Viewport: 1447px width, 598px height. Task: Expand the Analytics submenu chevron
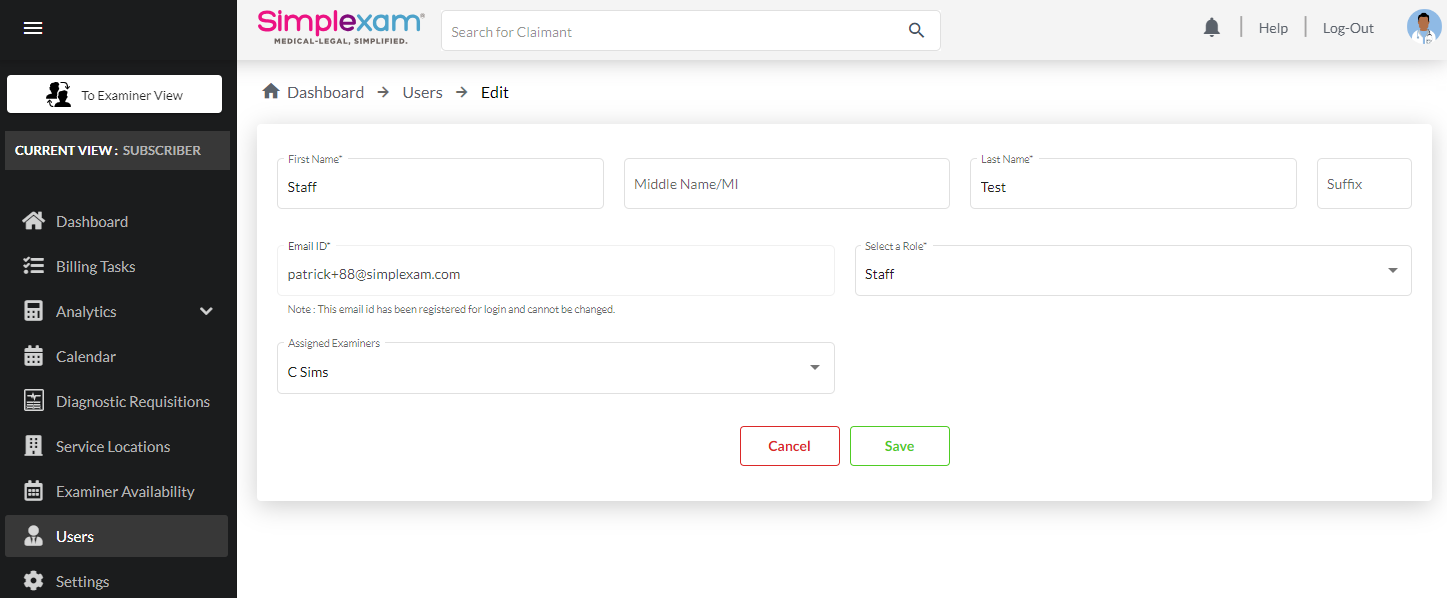coord(207,311)
